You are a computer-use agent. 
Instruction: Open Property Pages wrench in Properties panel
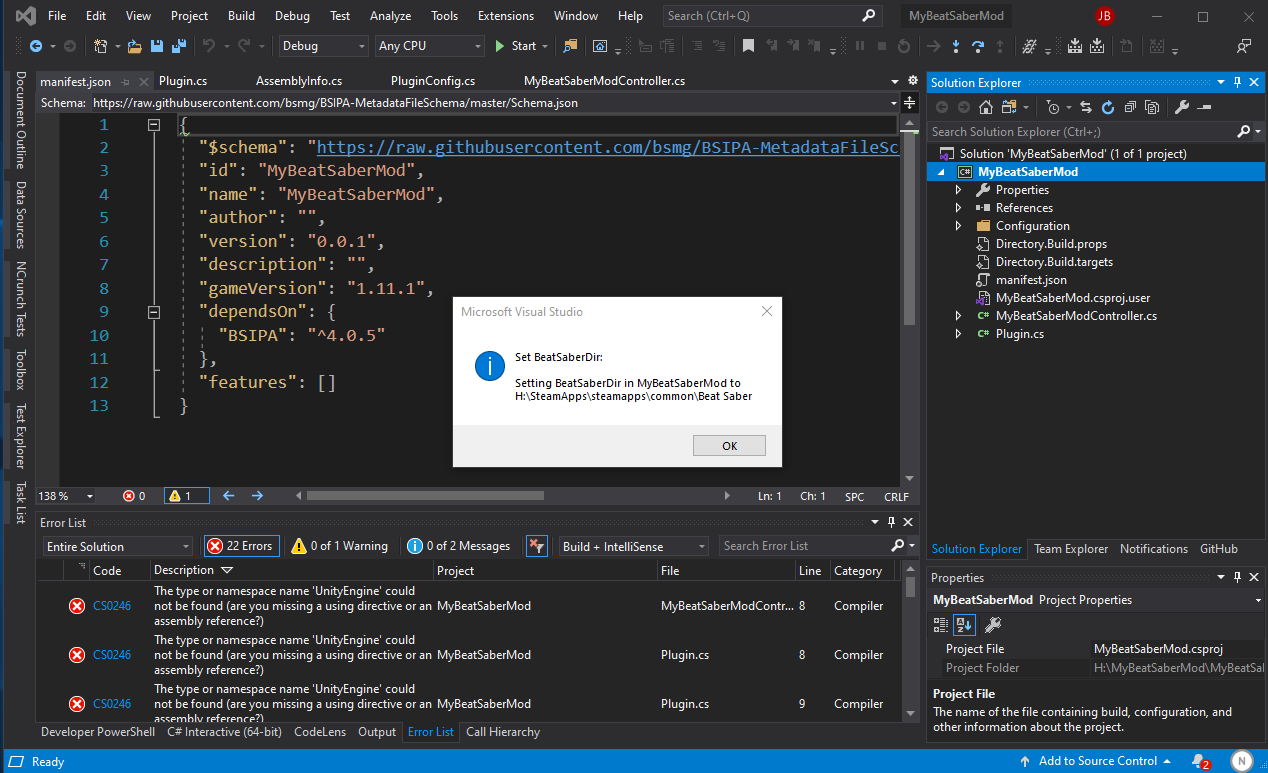coord(993,625)
